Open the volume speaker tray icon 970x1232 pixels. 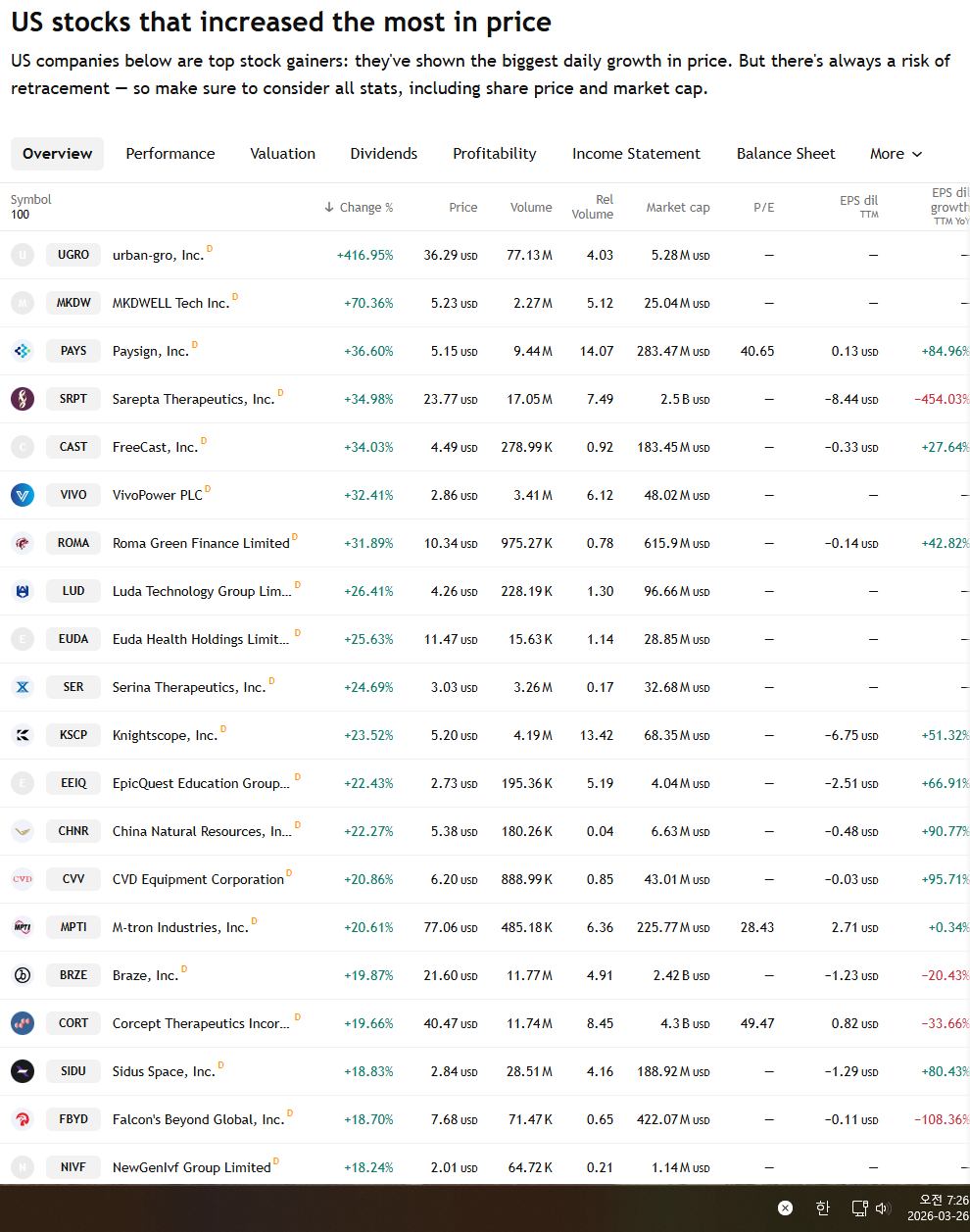pyautogui.click(x=882, y=1208)
